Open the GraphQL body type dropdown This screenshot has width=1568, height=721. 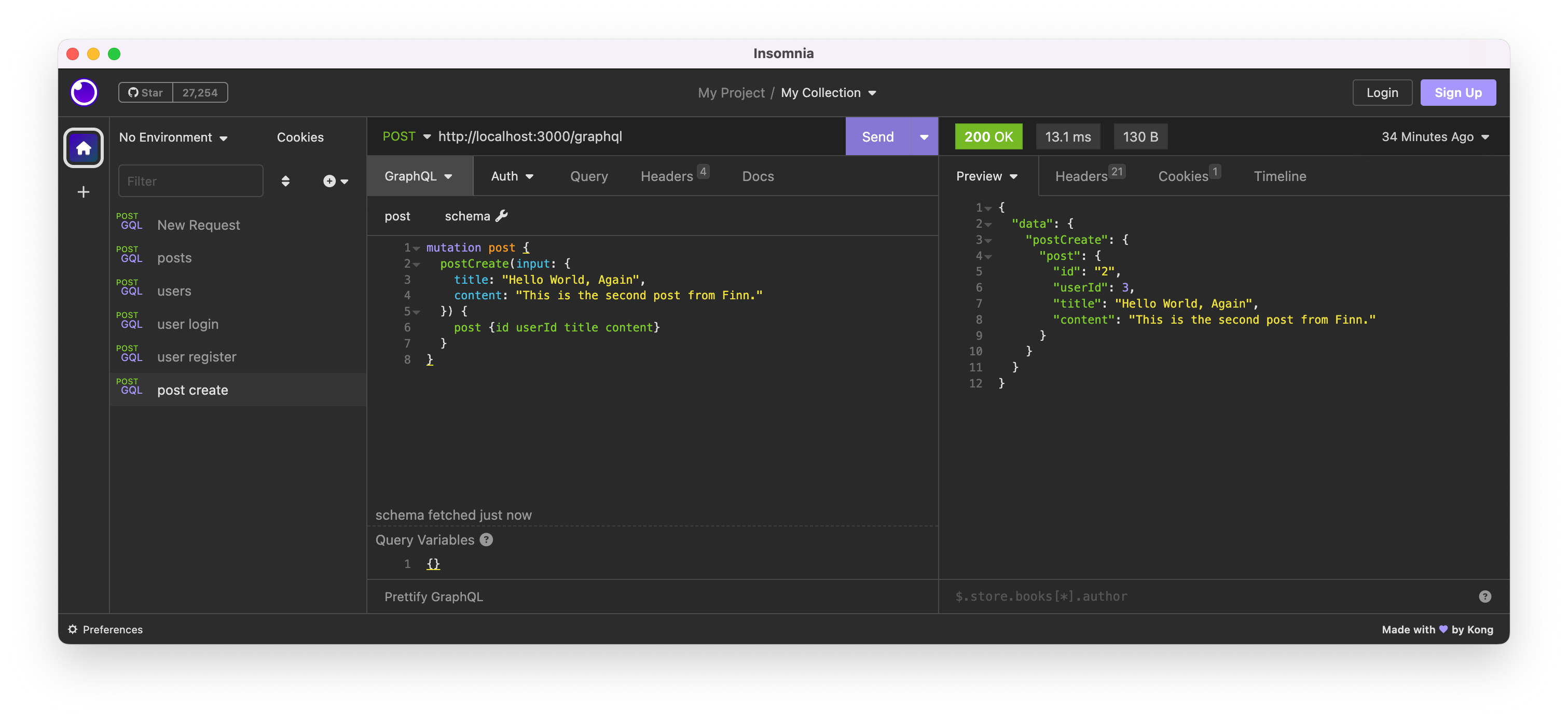pos(419,176)
